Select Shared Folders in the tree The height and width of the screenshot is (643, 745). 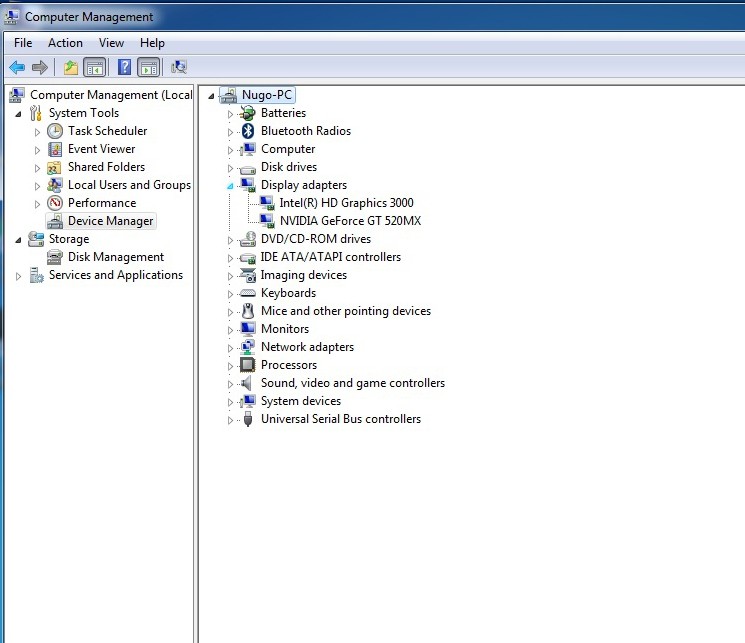[x=106, y=167]
